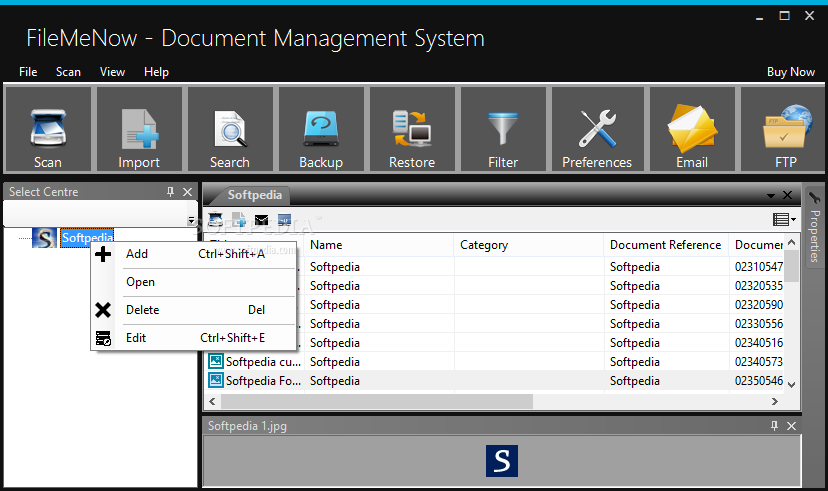
Task: Choose Open from the context menu
Action: [194, 282]
